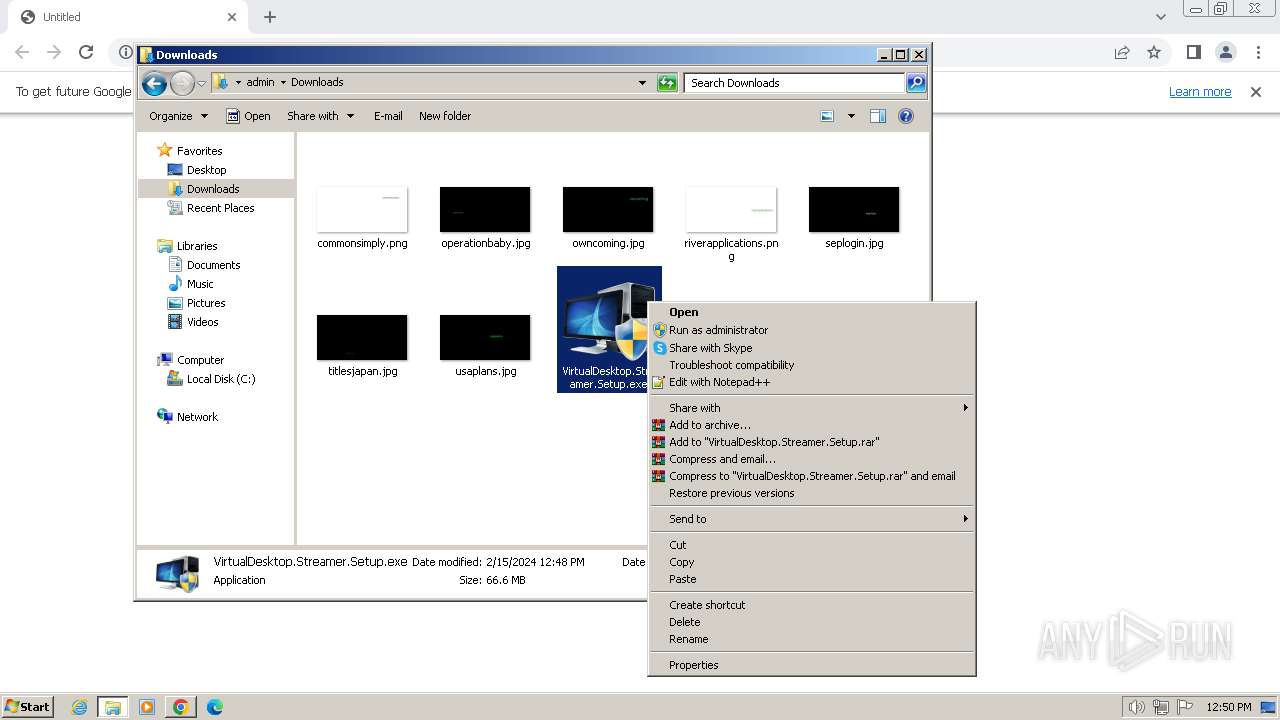The width and height of the screenshot is (1280, 720).
Task: Open recent pages dropdown beside forward button
Action: (x=201, y=83)
